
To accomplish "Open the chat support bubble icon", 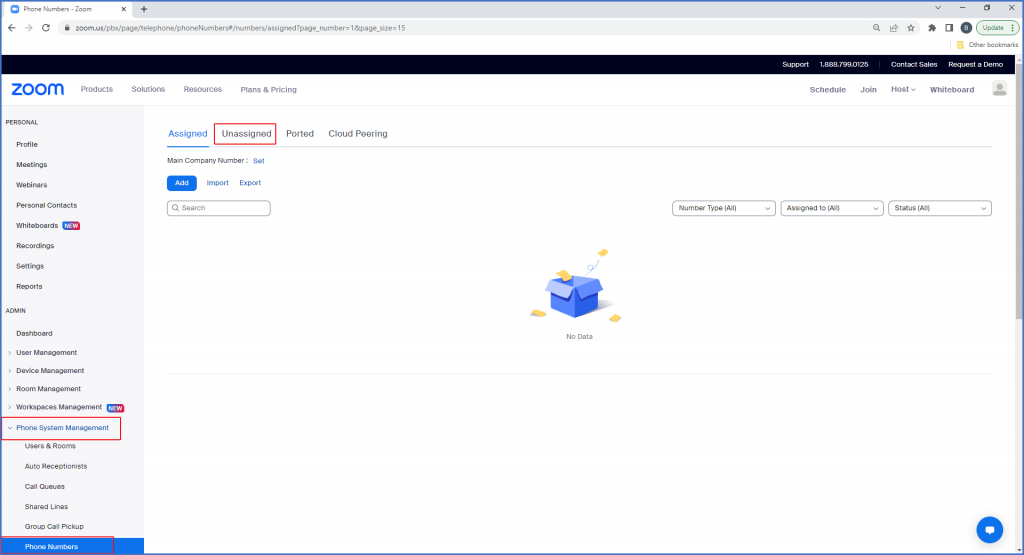I will [x=989, y=529].
